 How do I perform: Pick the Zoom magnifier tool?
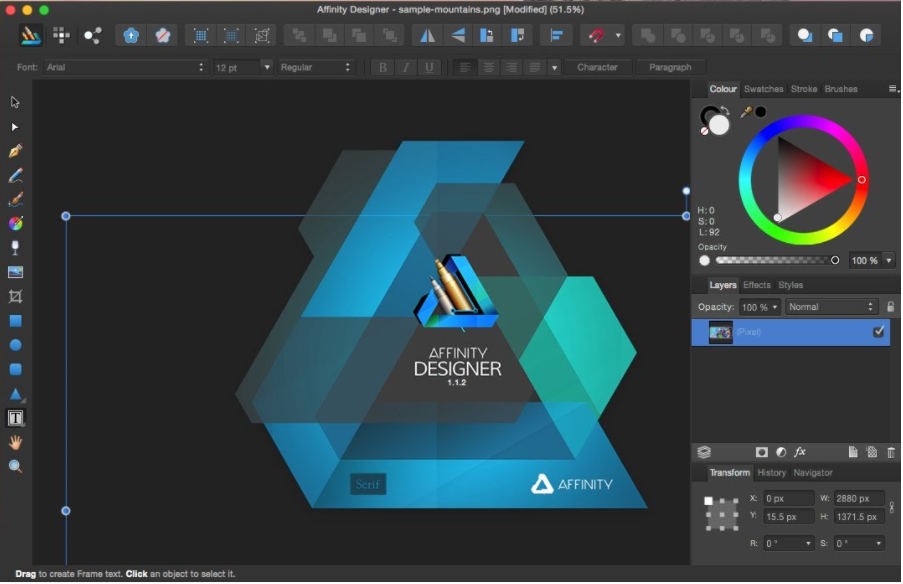point(15,467)
